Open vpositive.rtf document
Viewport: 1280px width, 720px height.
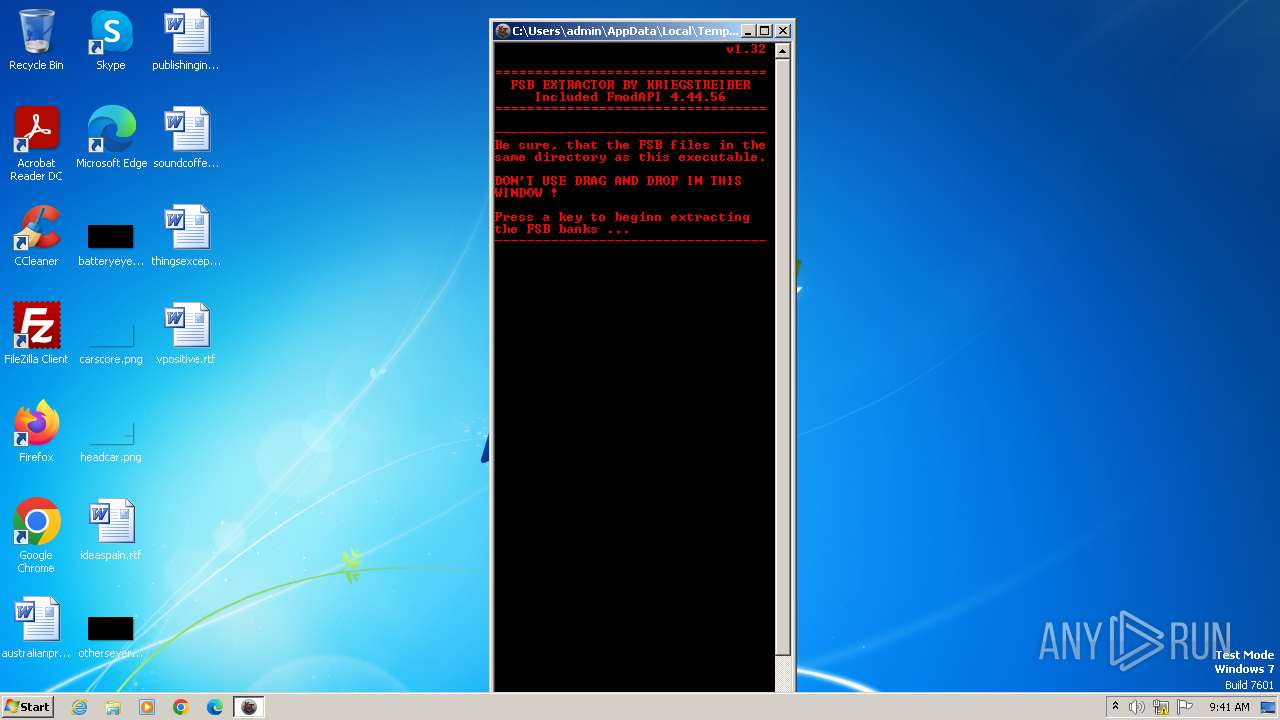tap(186, 334)
